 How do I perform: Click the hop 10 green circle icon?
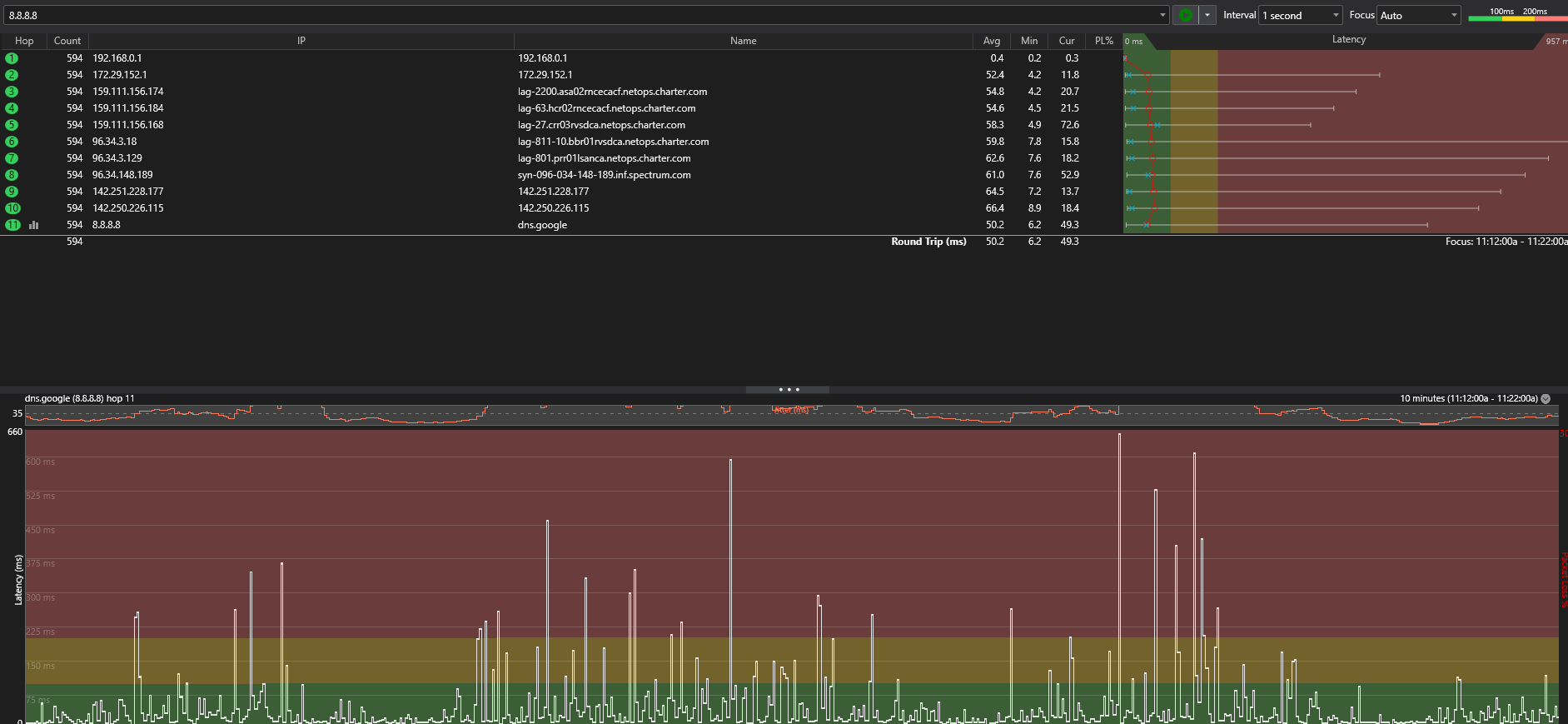coord(12,208)
